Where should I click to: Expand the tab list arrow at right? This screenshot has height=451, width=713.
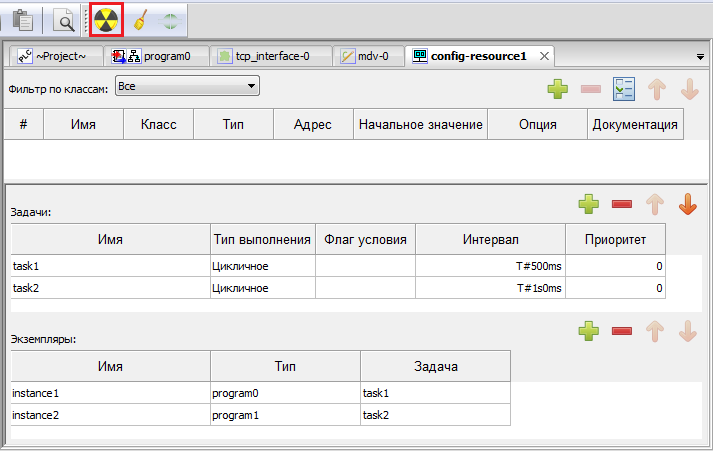click(700, 58)
